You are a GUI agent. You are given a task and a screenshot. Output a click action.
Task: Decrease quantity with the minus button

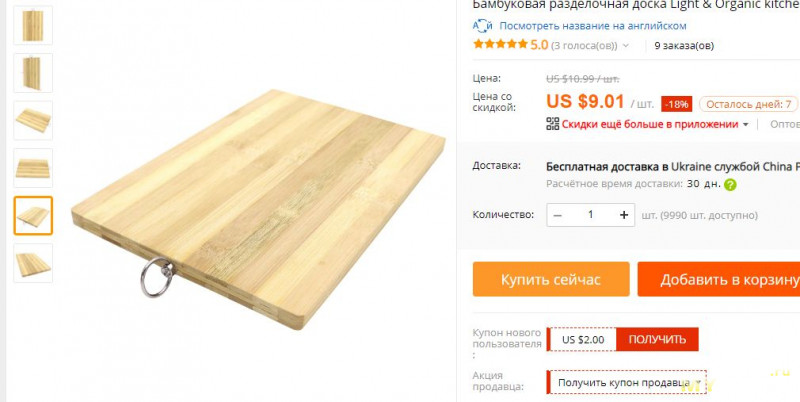(558, 215)
